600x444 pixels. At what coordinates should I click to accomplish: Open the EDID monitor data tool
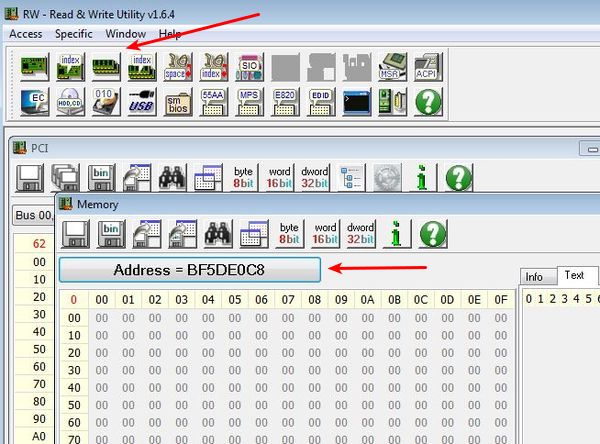(321, 102)
